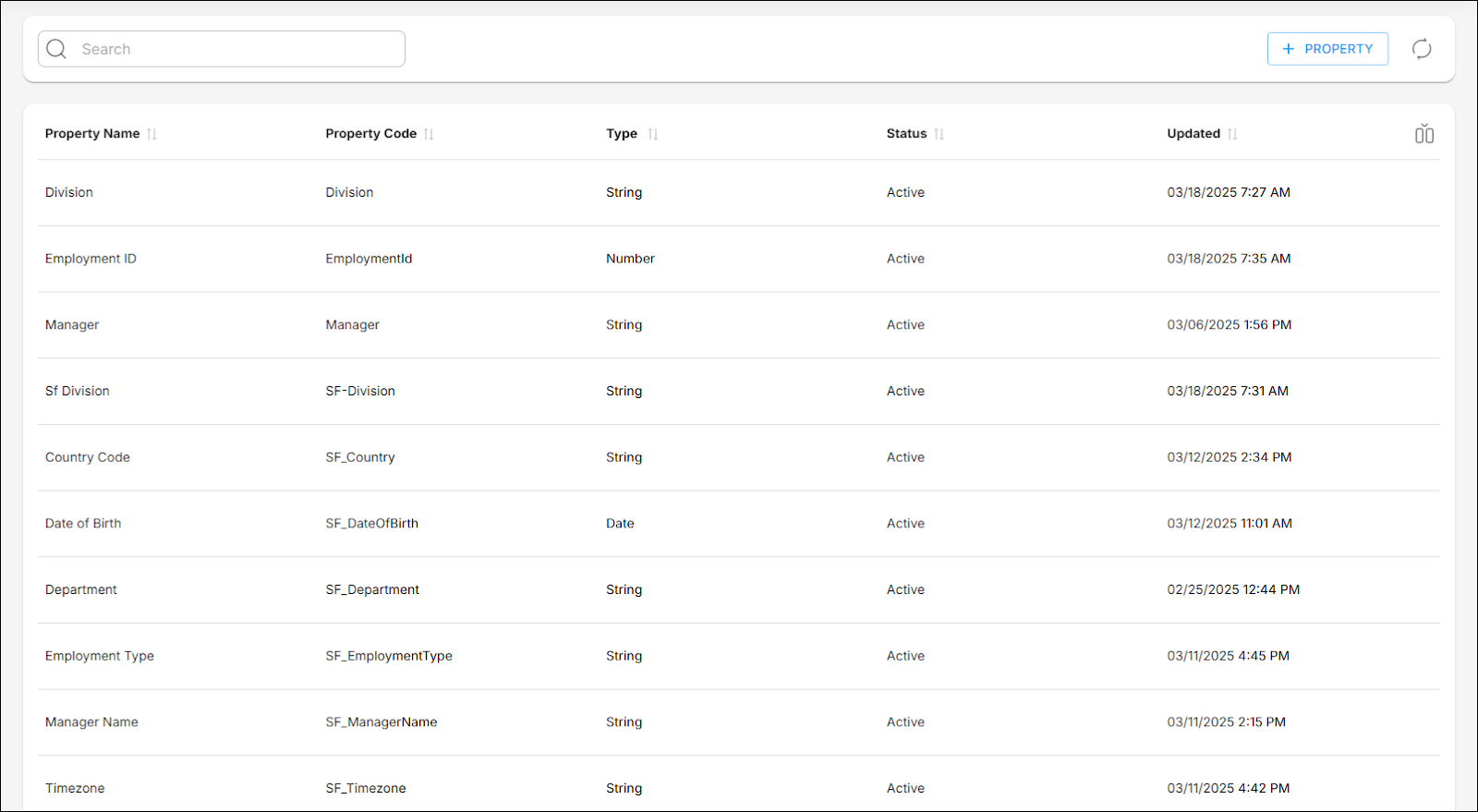Sort by Property Name using sort arrows
The image size is (1478, 812).
point(152,134)
